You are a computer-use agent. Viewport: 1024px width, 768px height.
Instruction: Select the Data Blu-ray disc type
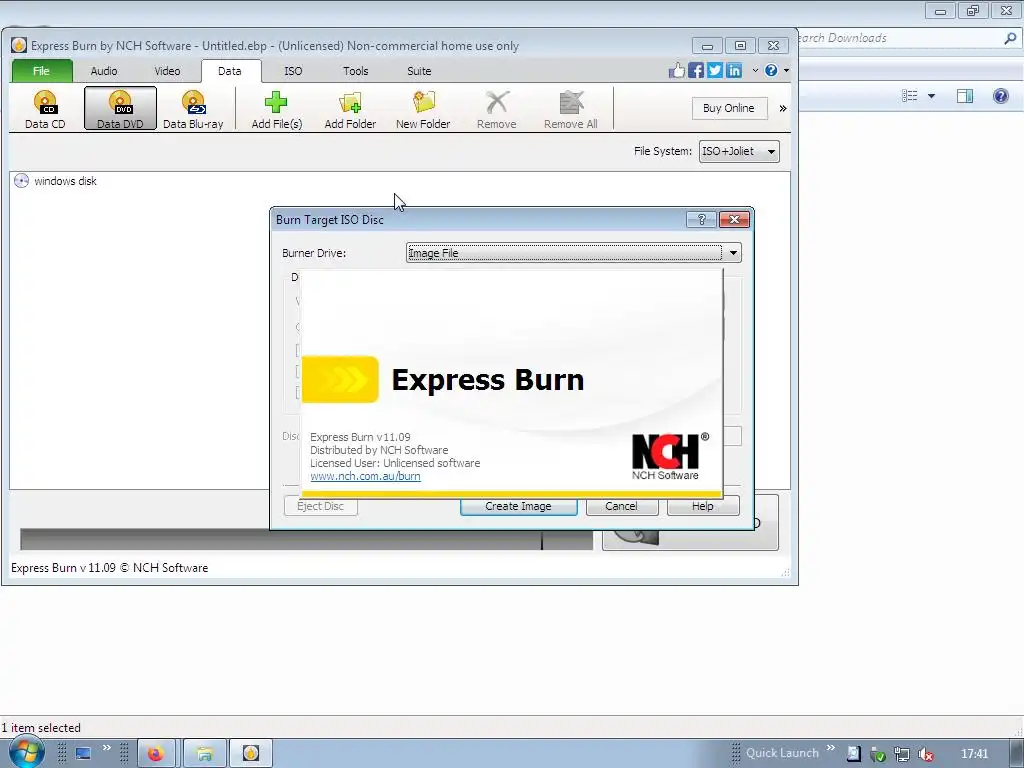(193, 108)
